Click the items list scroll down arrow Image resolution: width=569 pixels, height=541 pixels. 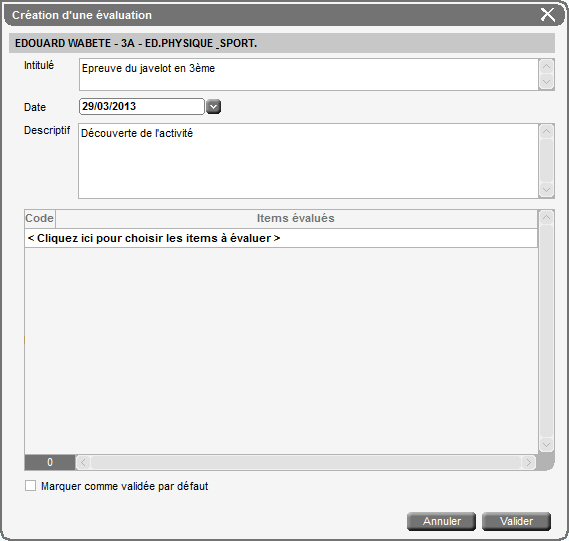(x=547, y=444)
